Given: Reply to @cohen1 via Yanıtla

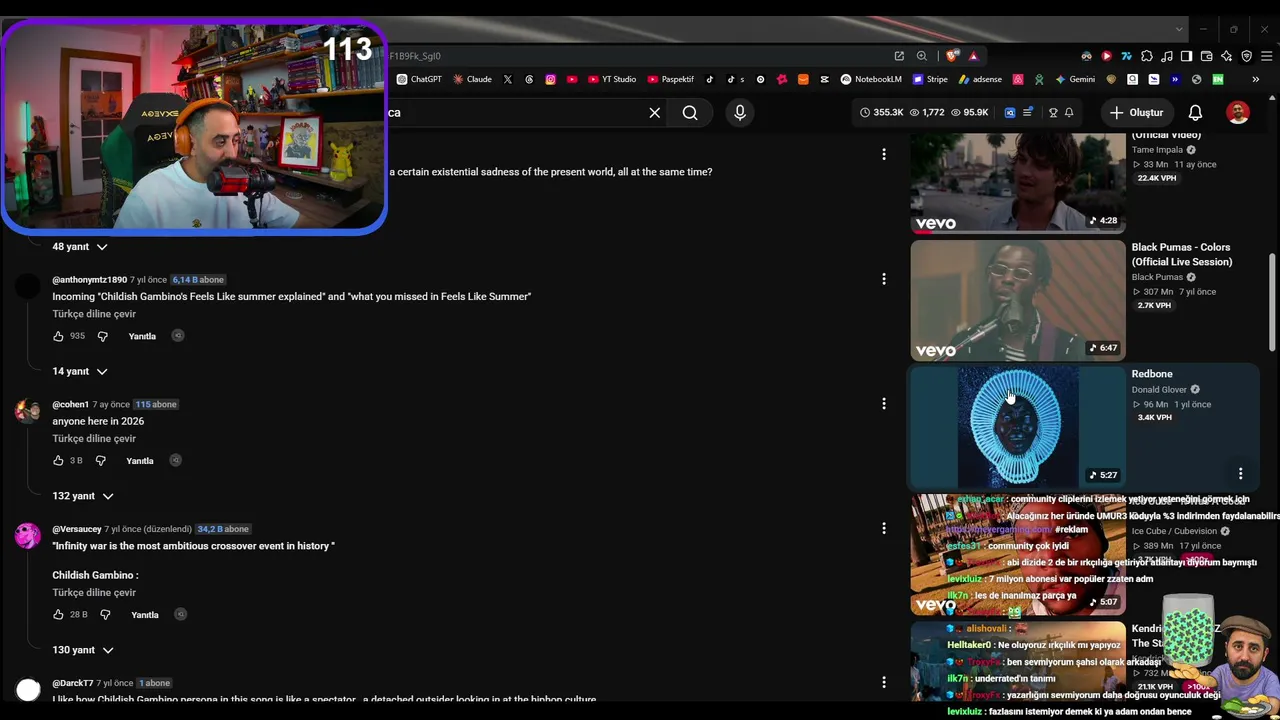Looking at the screenshot, I should click(x=140, y=461).
